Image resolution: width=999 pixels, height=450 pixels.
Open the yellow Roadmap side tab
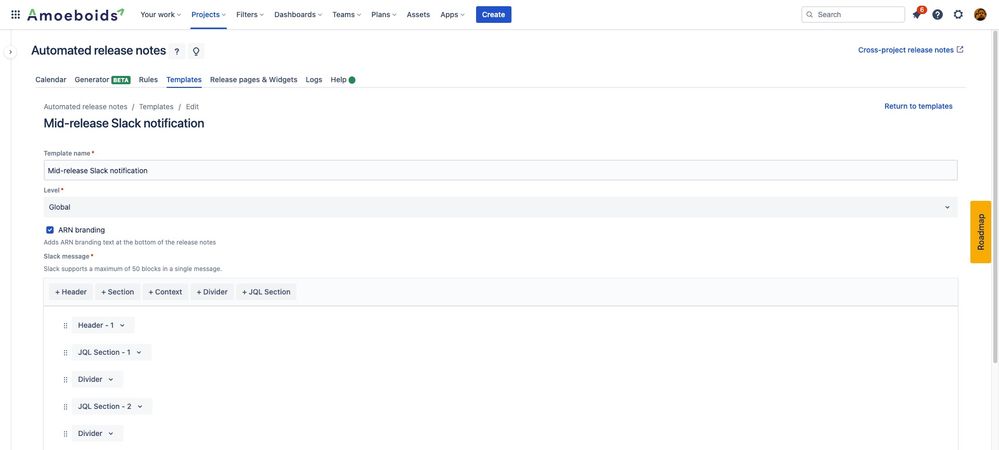981,232
